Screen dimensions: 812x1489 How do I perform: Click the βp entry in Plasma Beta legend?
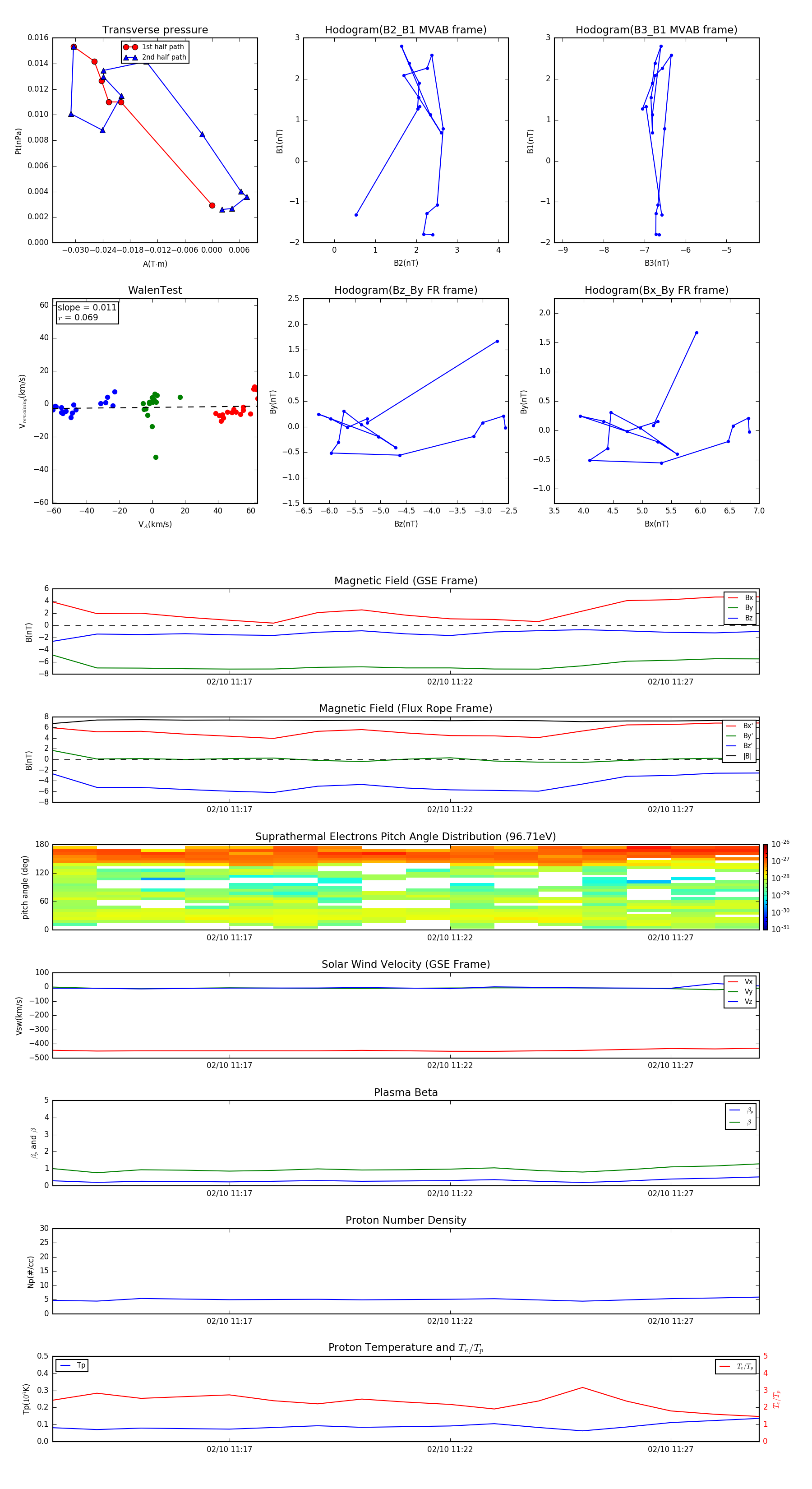tap(742, 1110)
